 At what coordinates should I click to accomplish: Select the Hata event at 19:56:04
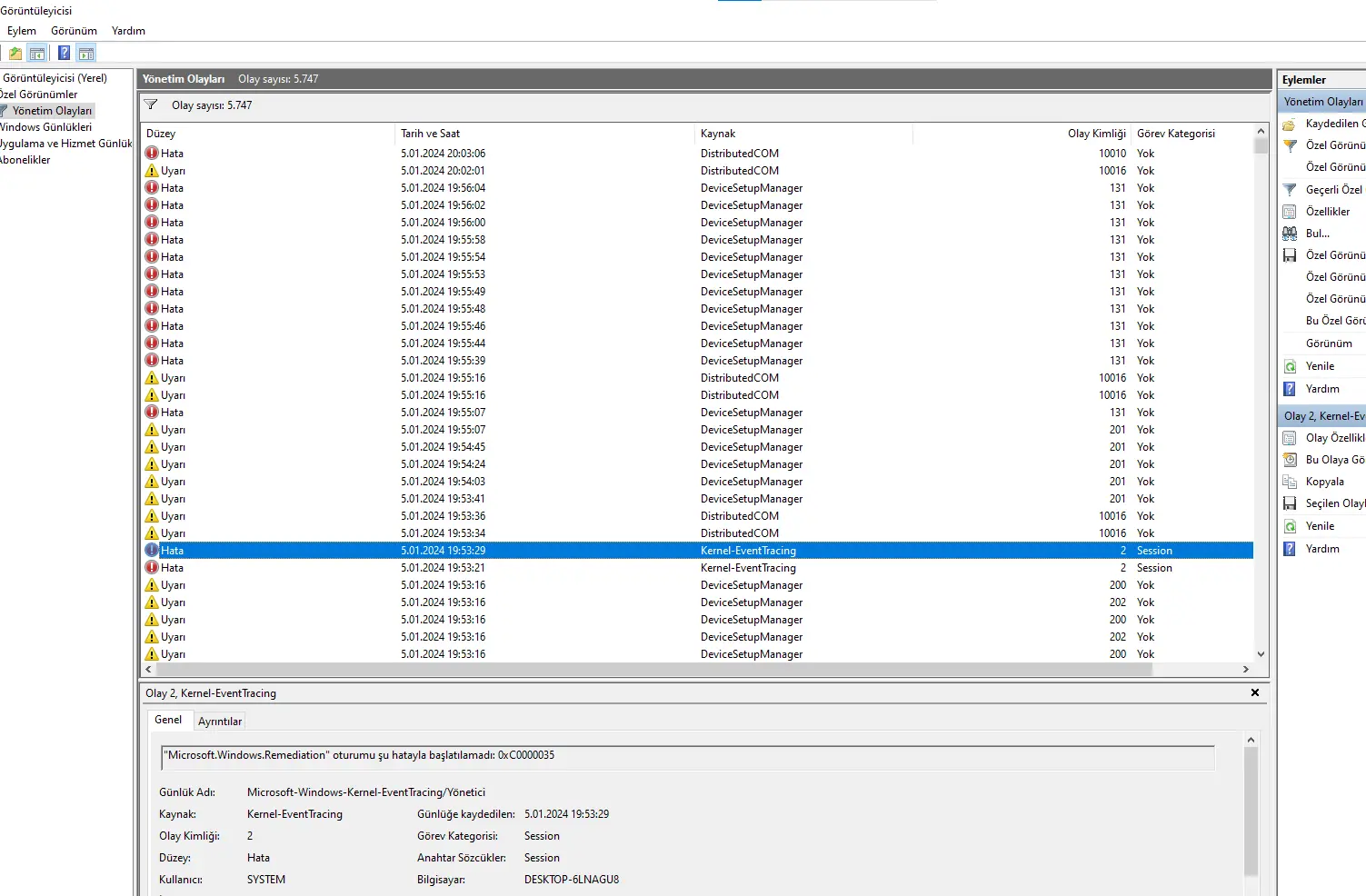697,188
